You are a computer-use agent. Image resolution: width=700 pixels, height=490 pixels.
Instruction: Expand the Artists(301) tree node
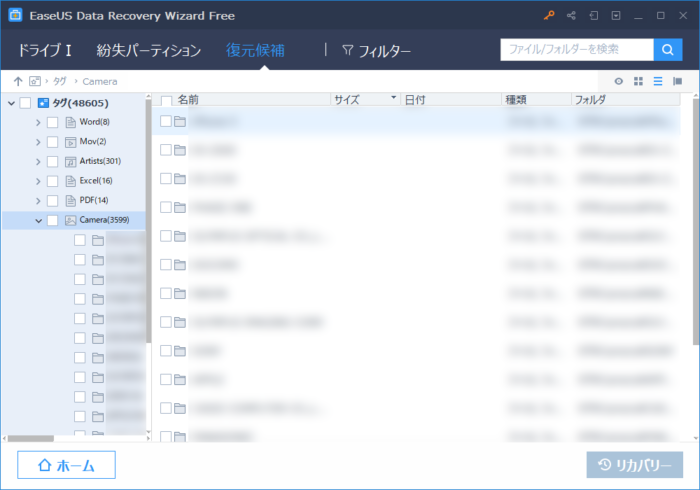pos(38,162)
